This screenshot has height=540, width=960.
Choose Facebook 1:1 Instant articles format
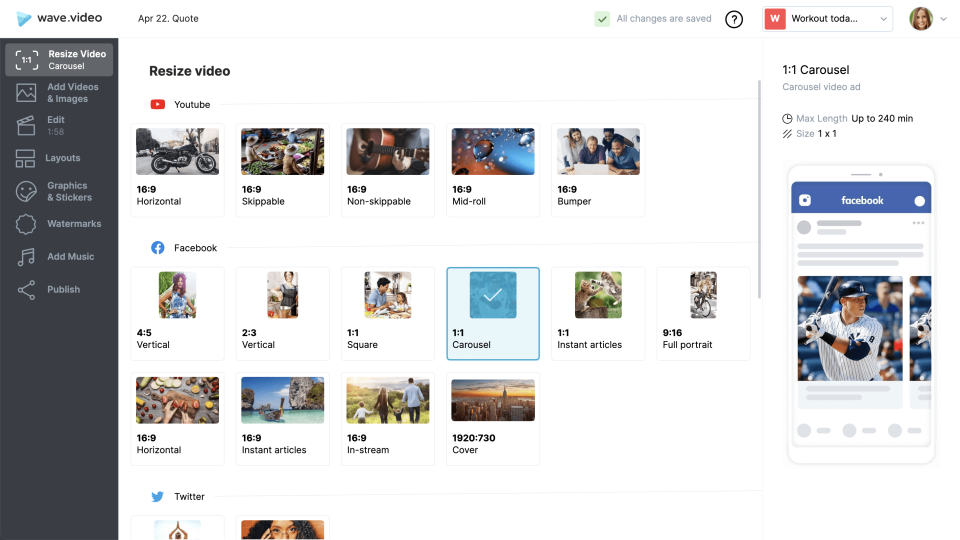[598, 313]
